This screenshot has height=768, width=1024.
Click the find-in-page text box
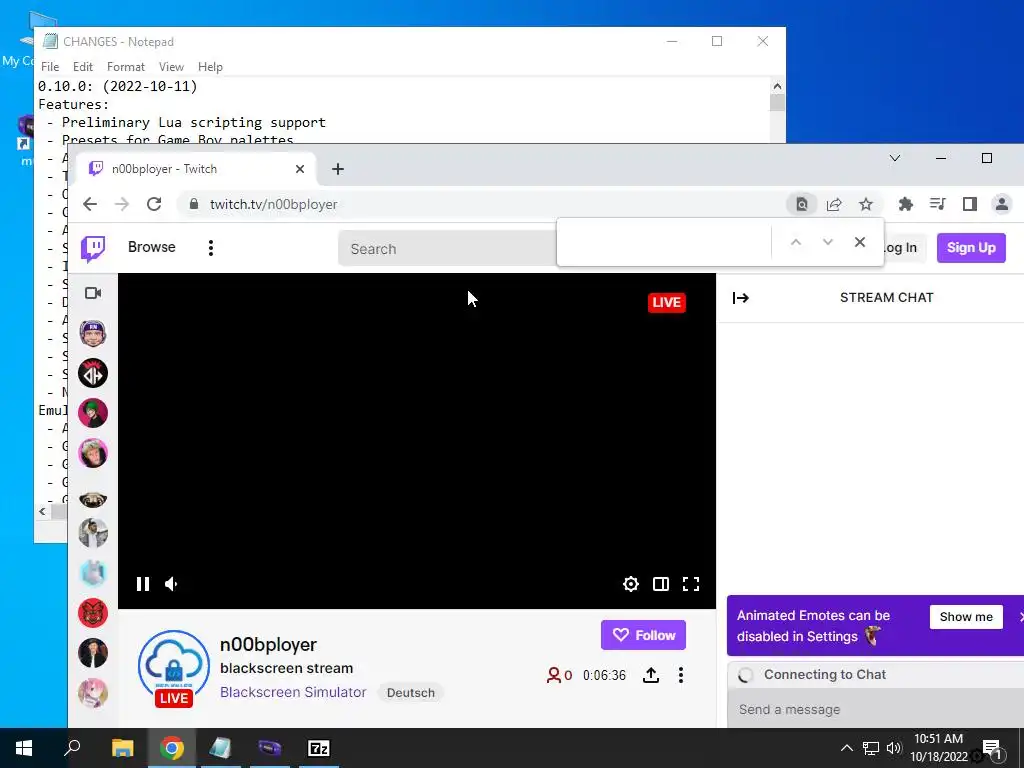pos(664,242)
